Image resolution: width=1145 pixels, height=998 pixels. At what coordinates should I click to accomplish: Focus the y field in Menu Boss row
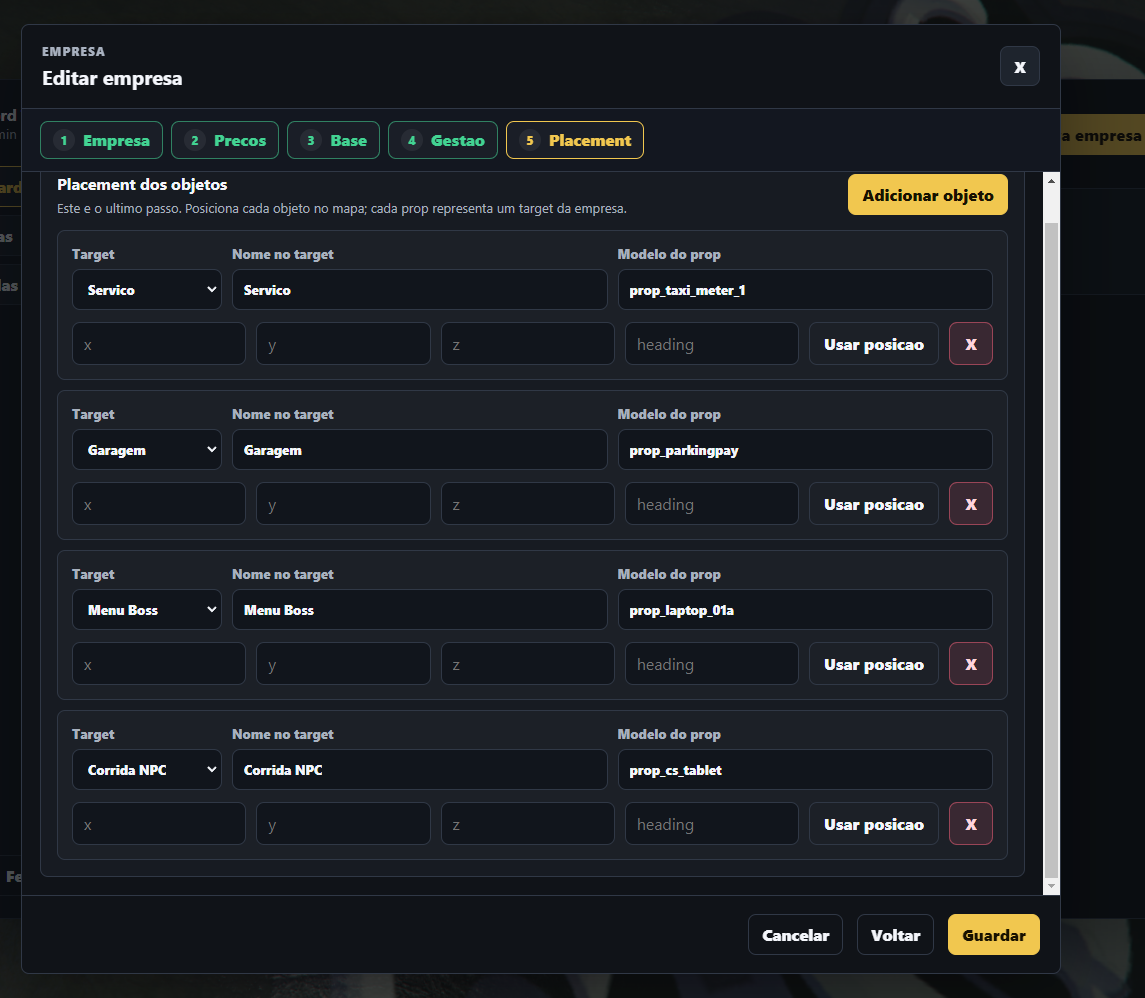pyautogui.click(x=343, y=664)
